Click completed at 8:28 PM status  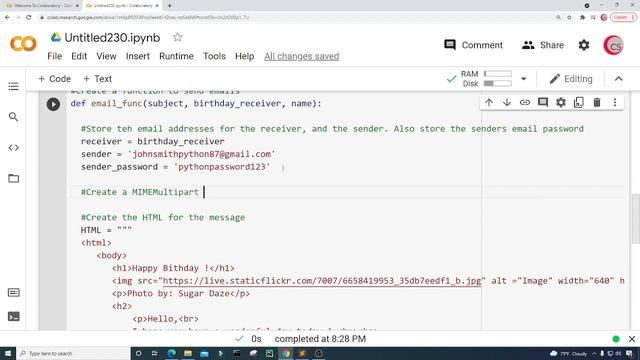pyautogui.click(x=320, y=339)
